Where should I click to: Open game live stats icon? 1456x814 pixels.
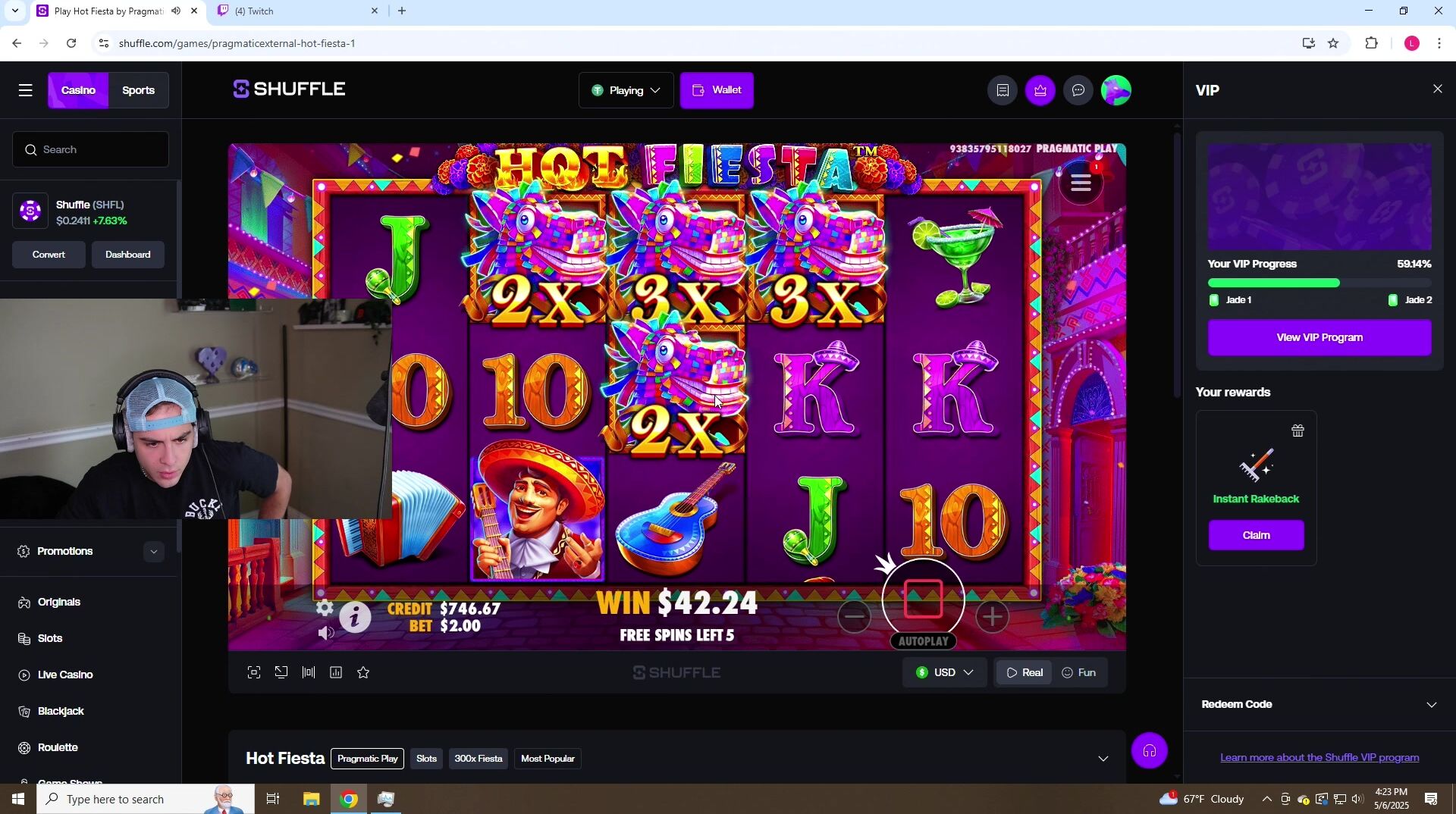click(336, 672)
